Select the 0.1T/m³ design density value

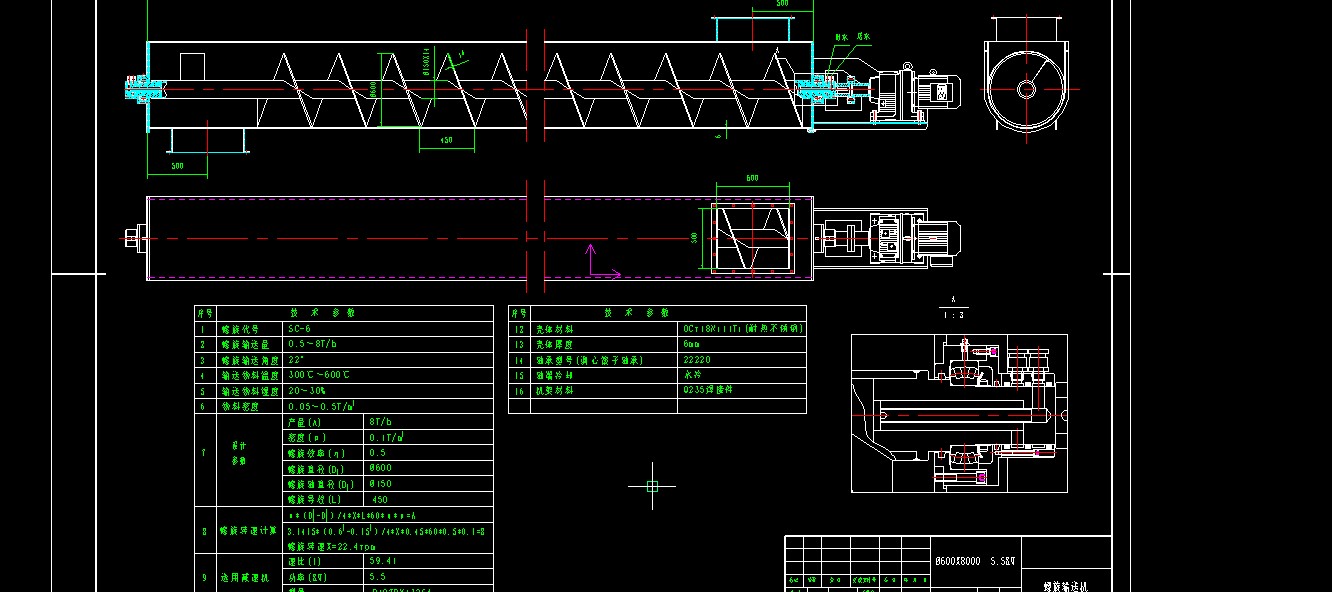[x=386, y=437]
